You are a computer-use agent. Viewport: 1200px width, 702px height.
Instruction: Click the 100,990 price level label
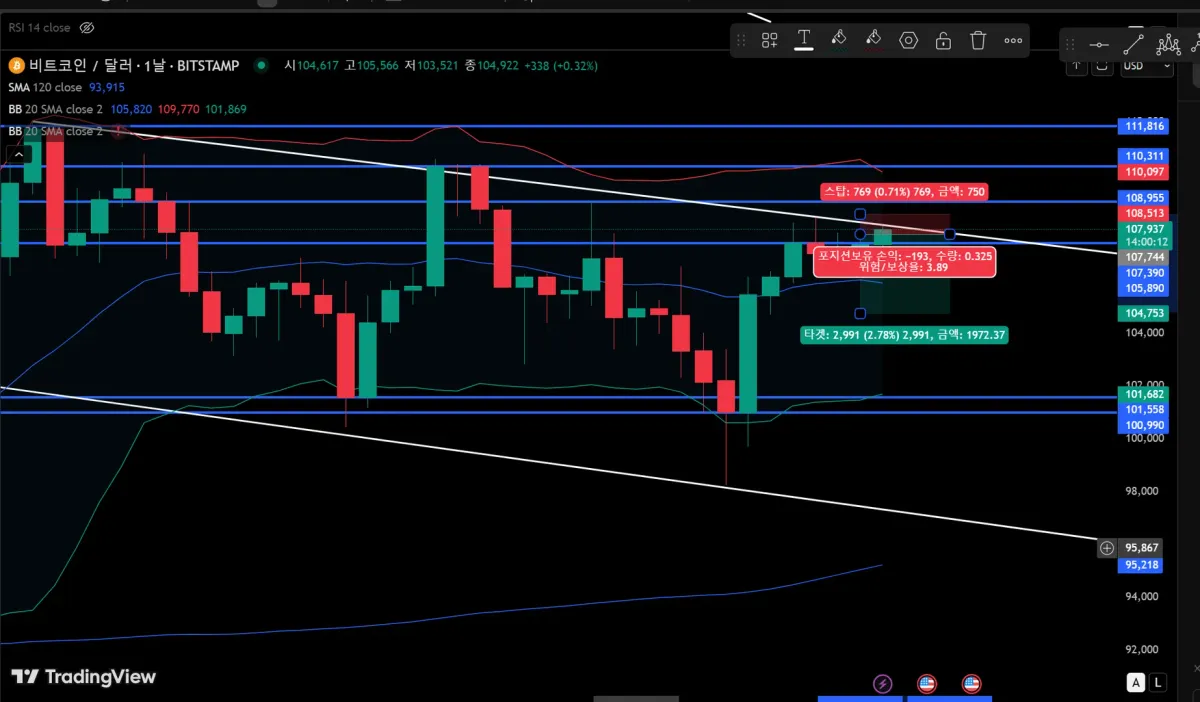click(x=1145, y=425)
